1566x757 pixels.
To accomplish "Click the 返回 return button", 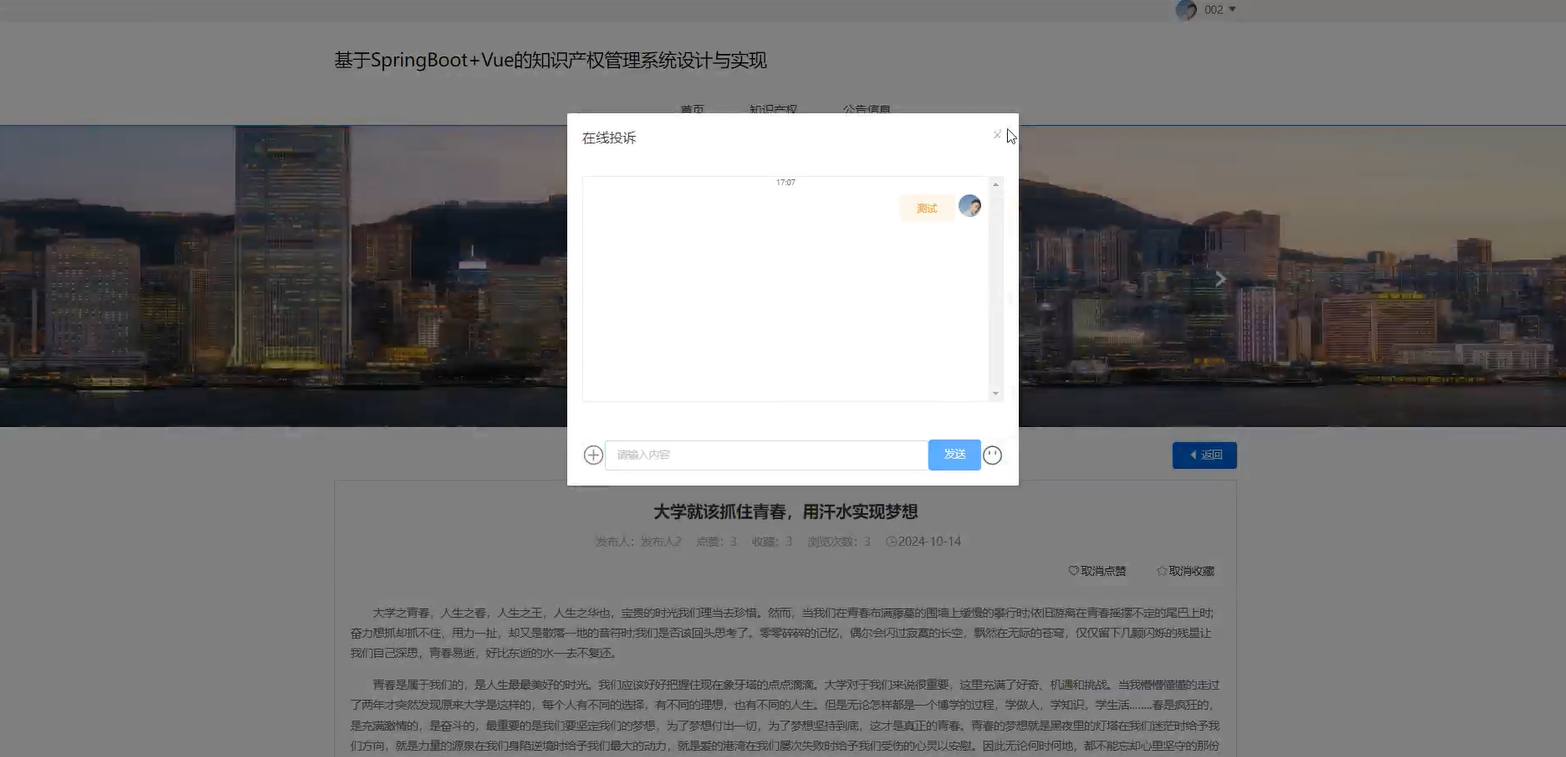I will coord(1205,454).
